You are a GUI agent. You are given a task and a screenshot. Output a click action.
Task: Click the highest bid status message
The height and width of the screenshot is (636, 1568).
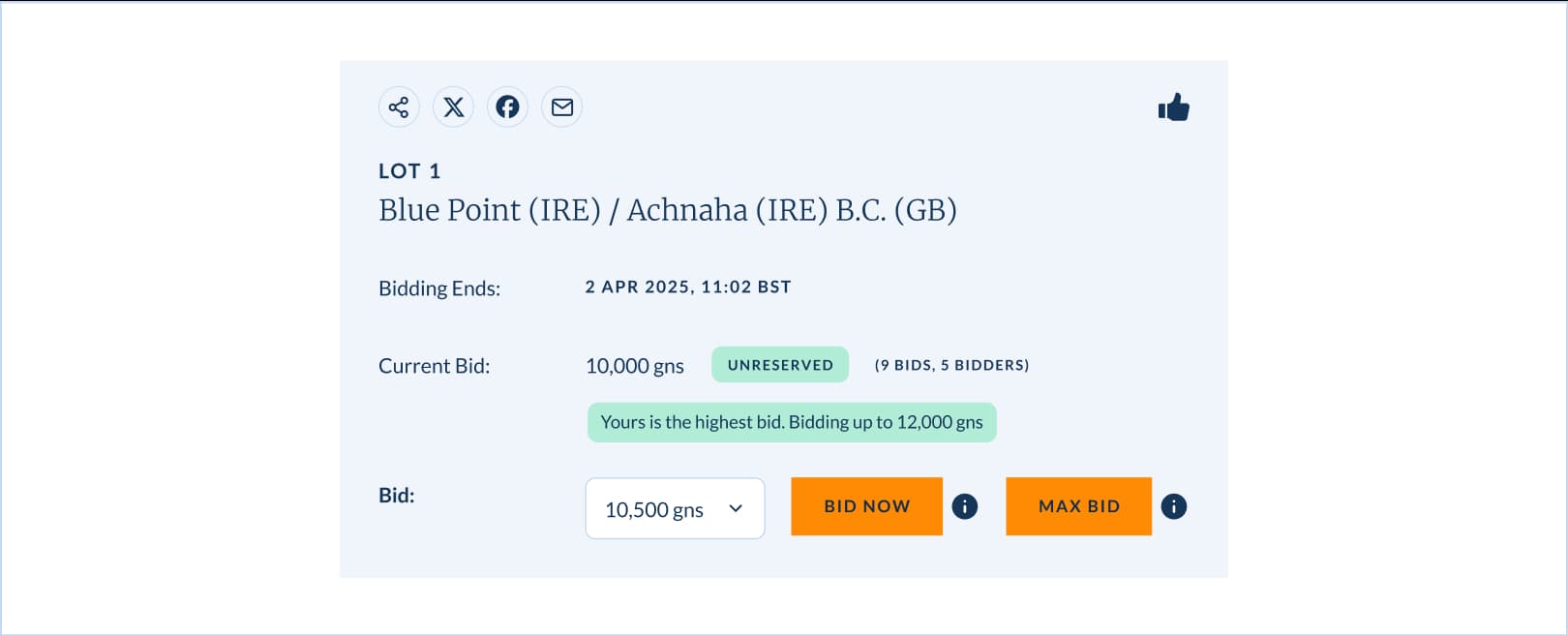[792, 422]
